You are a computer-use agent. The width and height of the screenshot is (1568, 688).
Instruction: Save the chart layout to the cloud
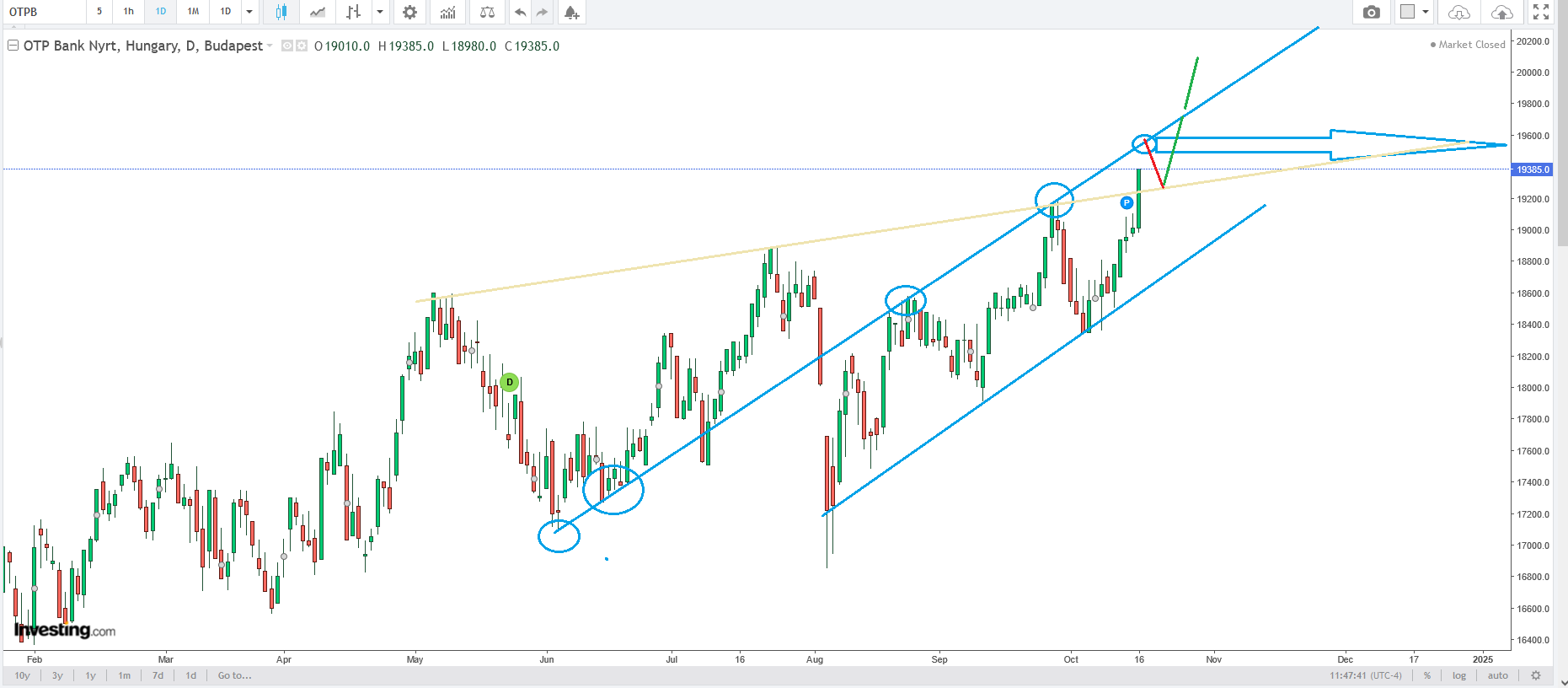1501,12
